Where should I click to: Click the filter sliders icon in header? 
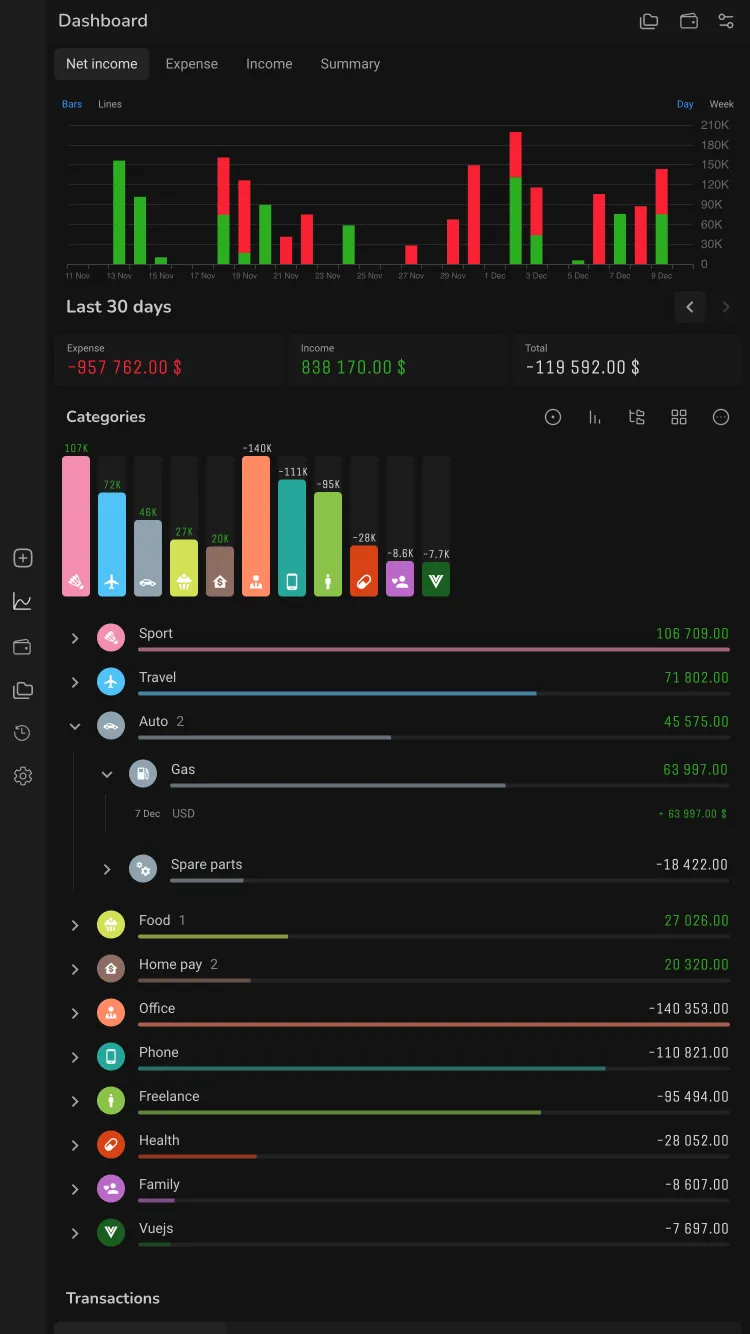(x=726, y=21)
